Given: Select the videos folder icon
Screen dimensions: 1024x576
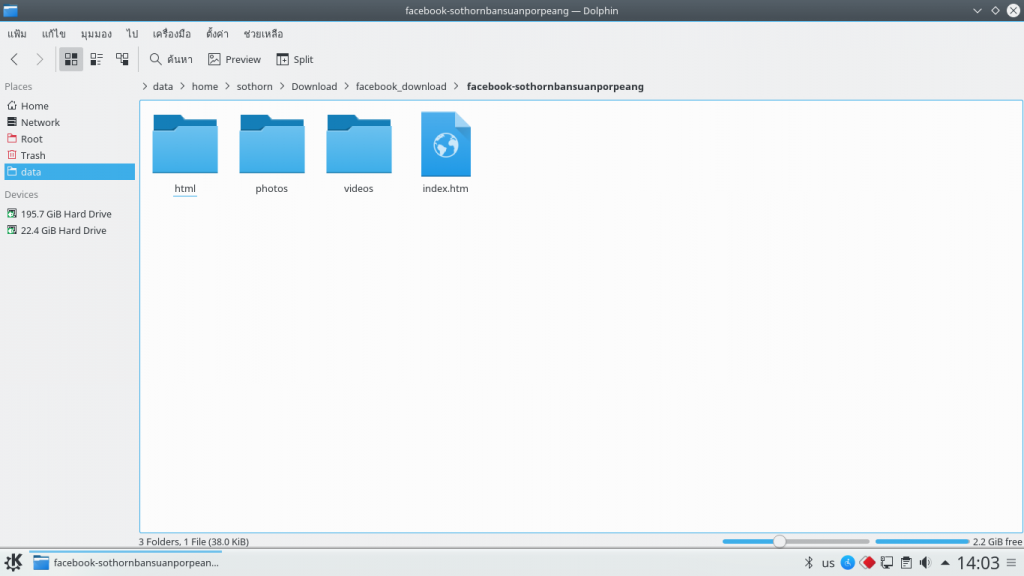Looking at the screenshot, I should (359, 144).
